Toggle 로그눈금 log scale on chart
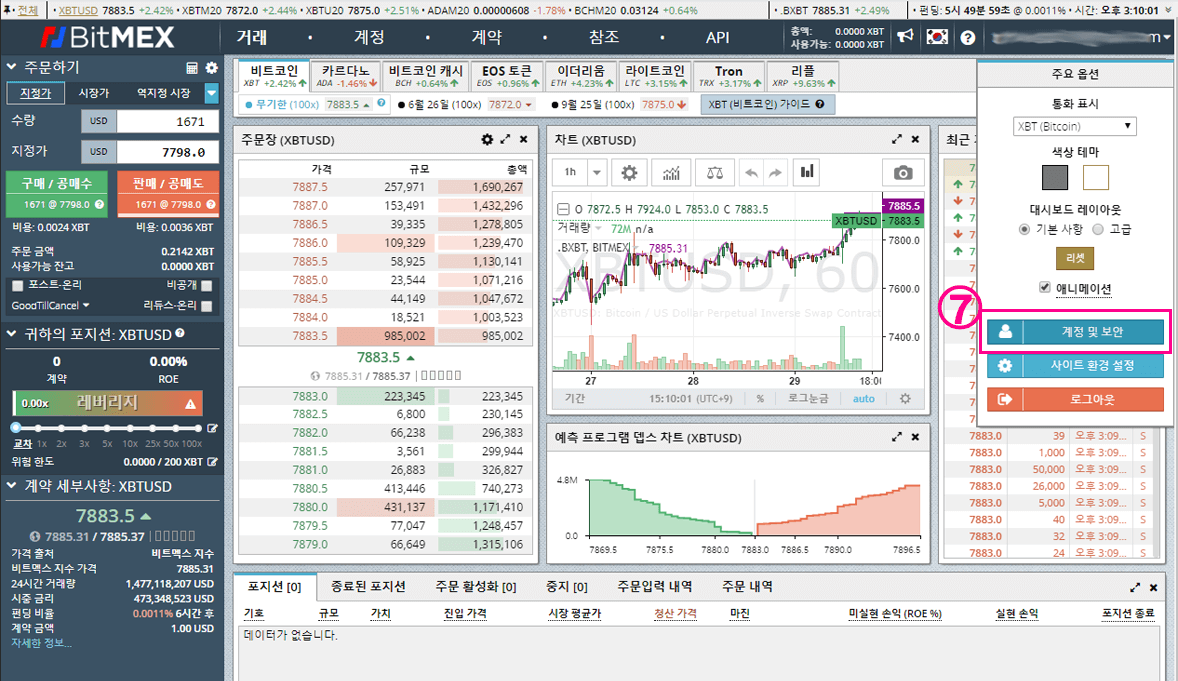The width and height of the screenshot is (1178, 681). point(808,398)
